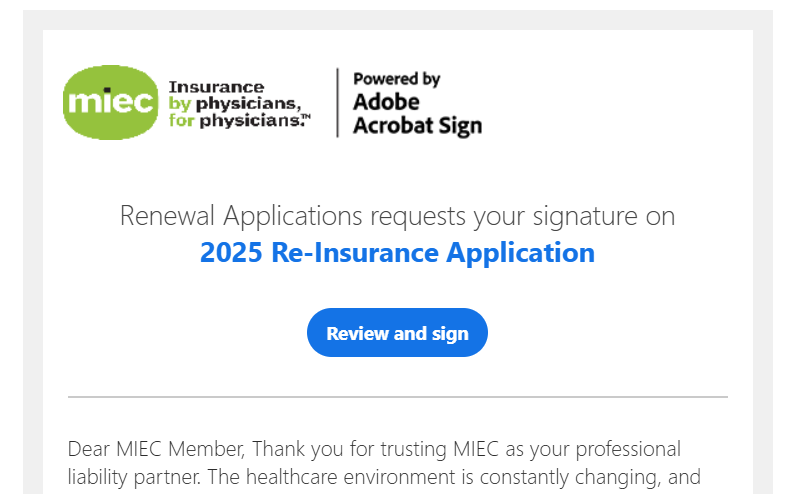Click the word 'Adobe' in the header
The image size is (797, 494).
point(386,102)
